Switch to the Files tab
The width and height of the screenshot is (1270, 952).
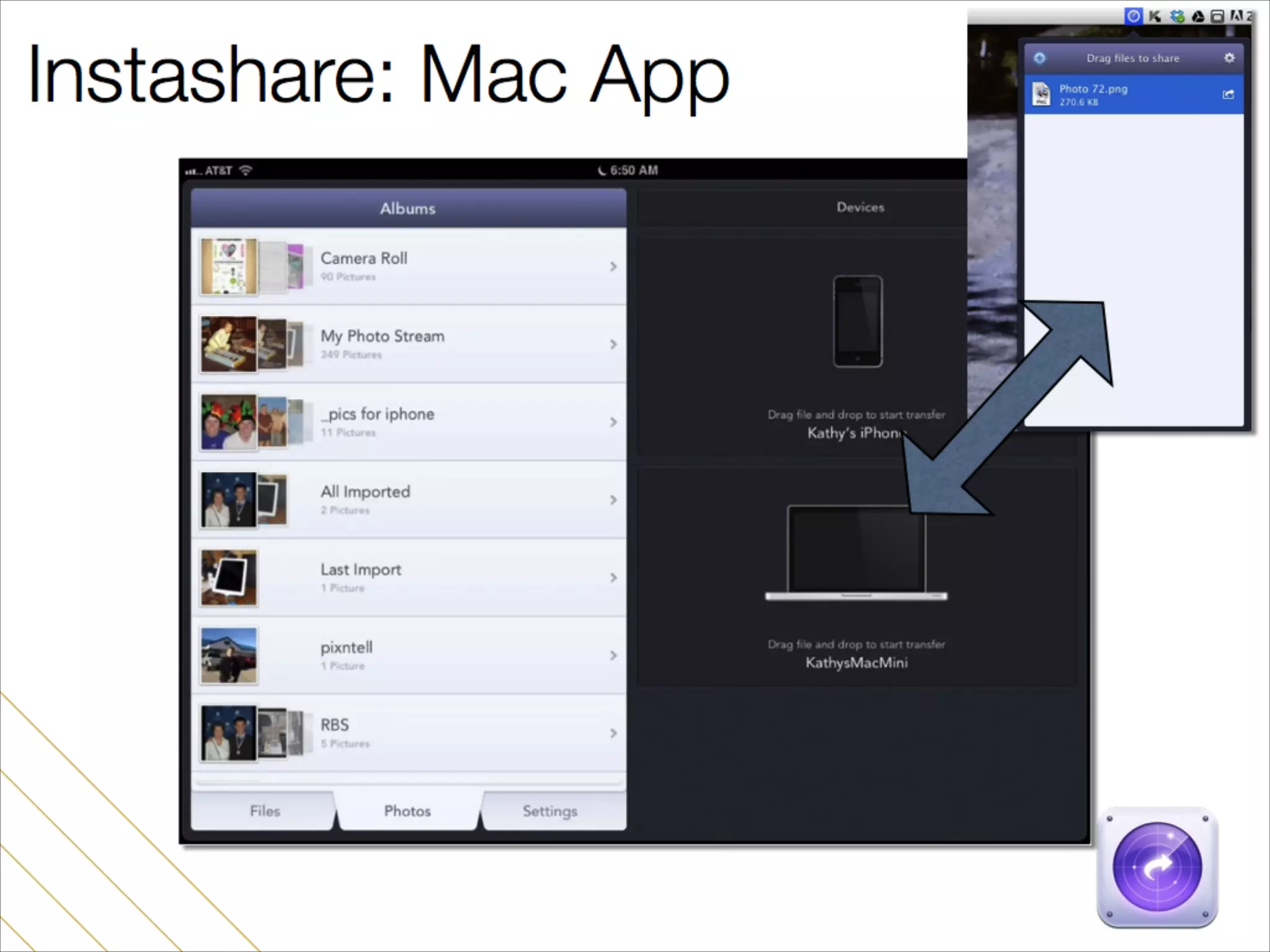pos(265,811)
